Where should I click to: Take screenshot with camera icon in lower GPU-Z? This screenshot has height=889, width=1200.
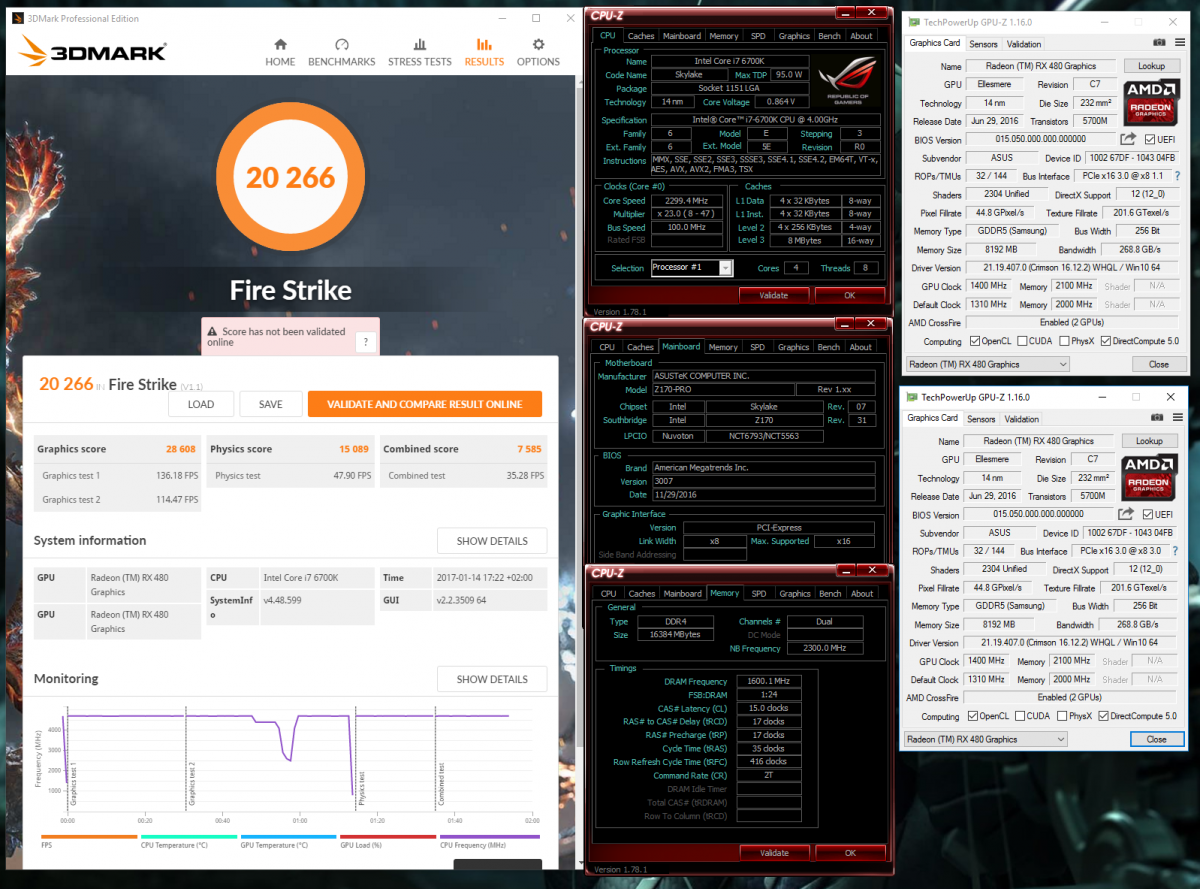click(1159, 418)
